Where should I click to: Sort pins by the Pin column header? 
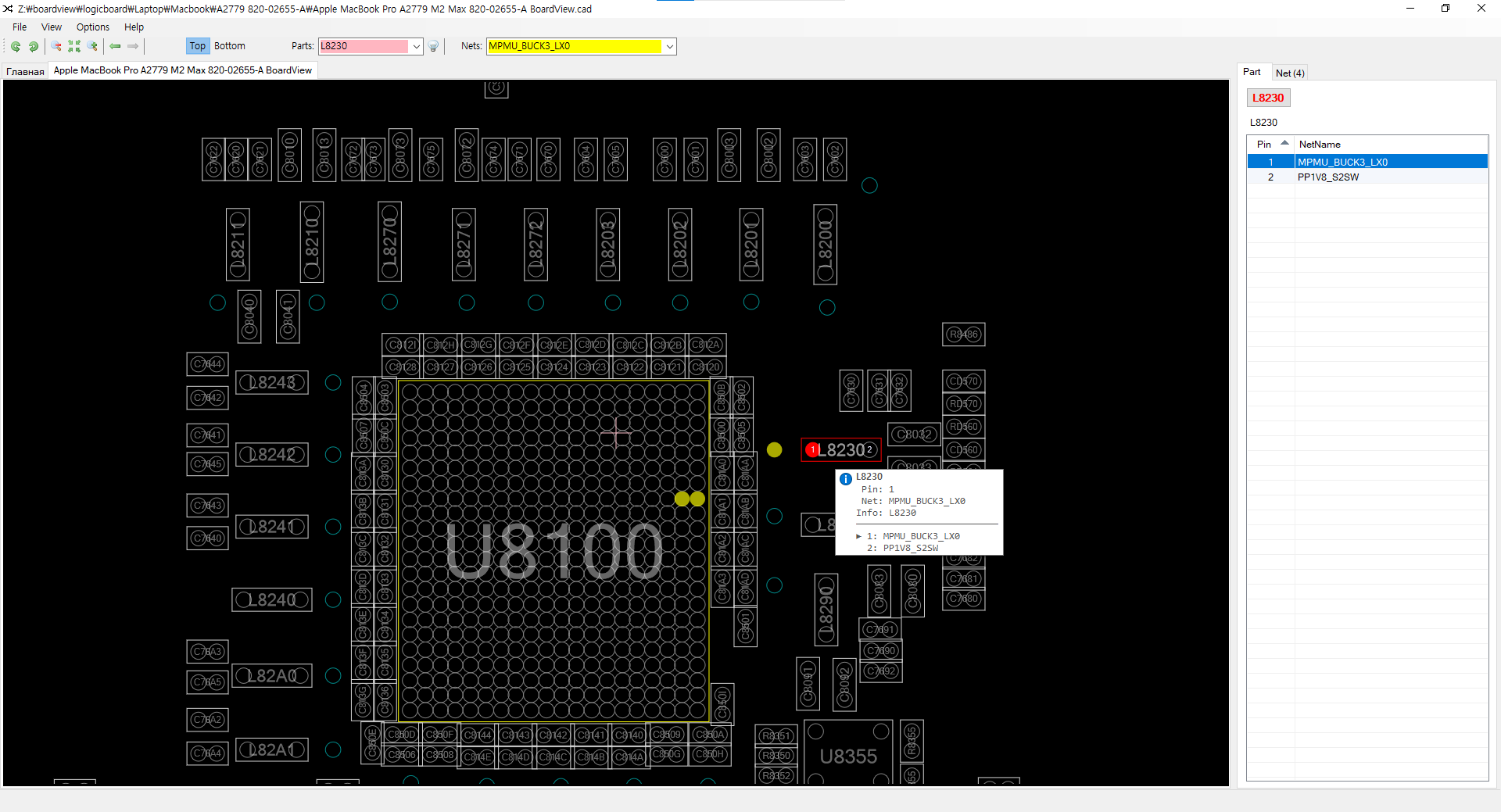click(1270, 144)
